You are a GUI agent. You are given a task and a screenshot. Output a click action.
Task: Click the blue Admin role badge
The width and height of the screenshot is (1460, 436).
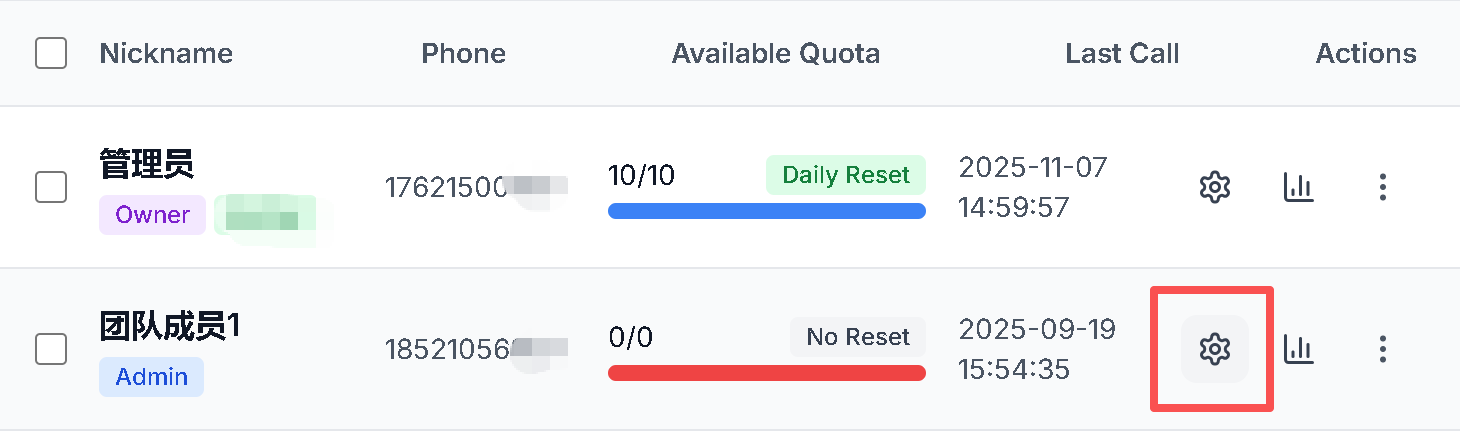pos(151,377)
